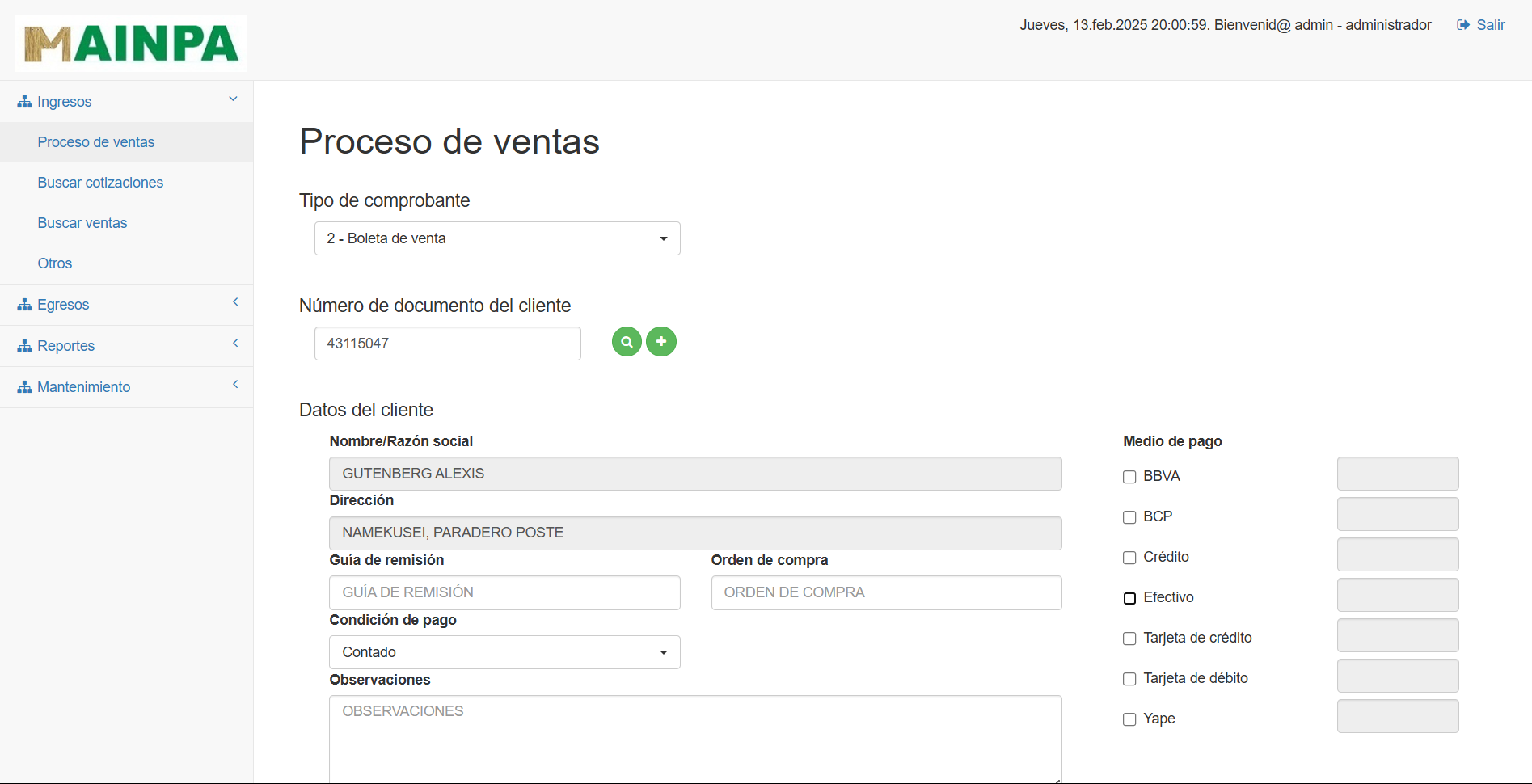Click the Ingresos hierarchy icon
The width and height of the screenshot is (1532, 784).
tap(23, 101)
